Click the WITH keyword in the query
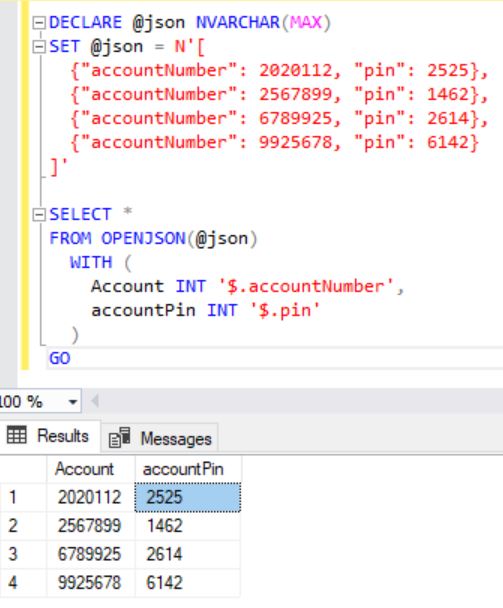Viewport: 503px width, 608px height. tap(91, 263)
